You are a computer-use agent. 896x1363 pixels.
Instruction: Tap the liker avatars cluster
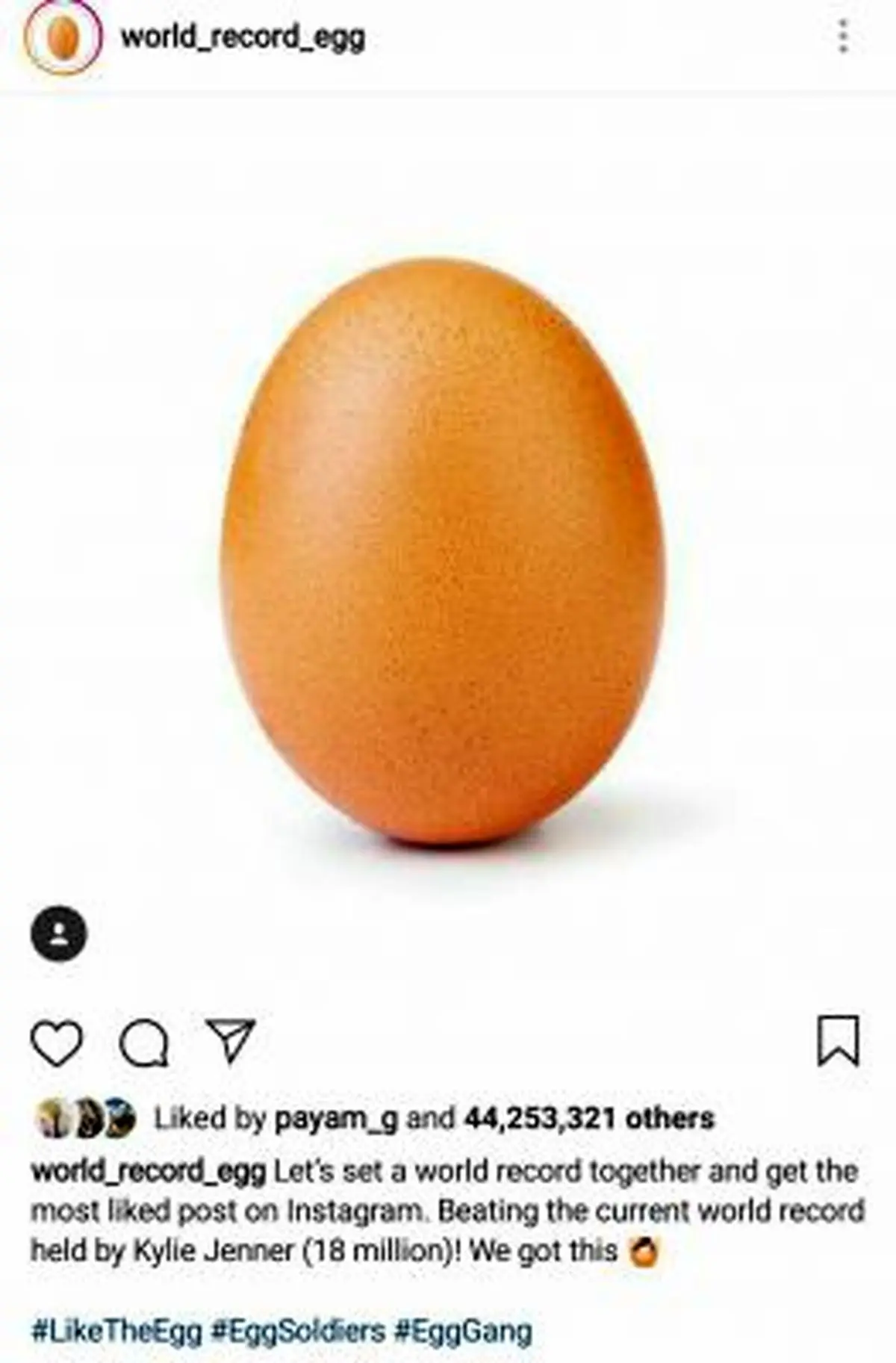[x=86, y=1119]
